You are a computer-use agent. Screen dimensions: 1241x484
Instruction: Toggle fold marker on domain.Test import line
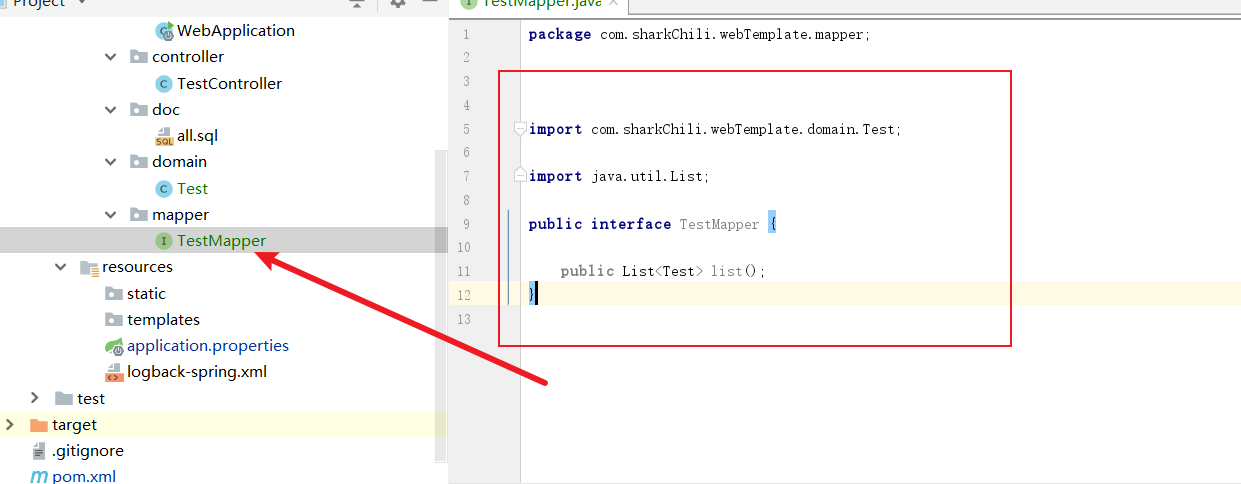pyautogui.click(x=519, y=129)
